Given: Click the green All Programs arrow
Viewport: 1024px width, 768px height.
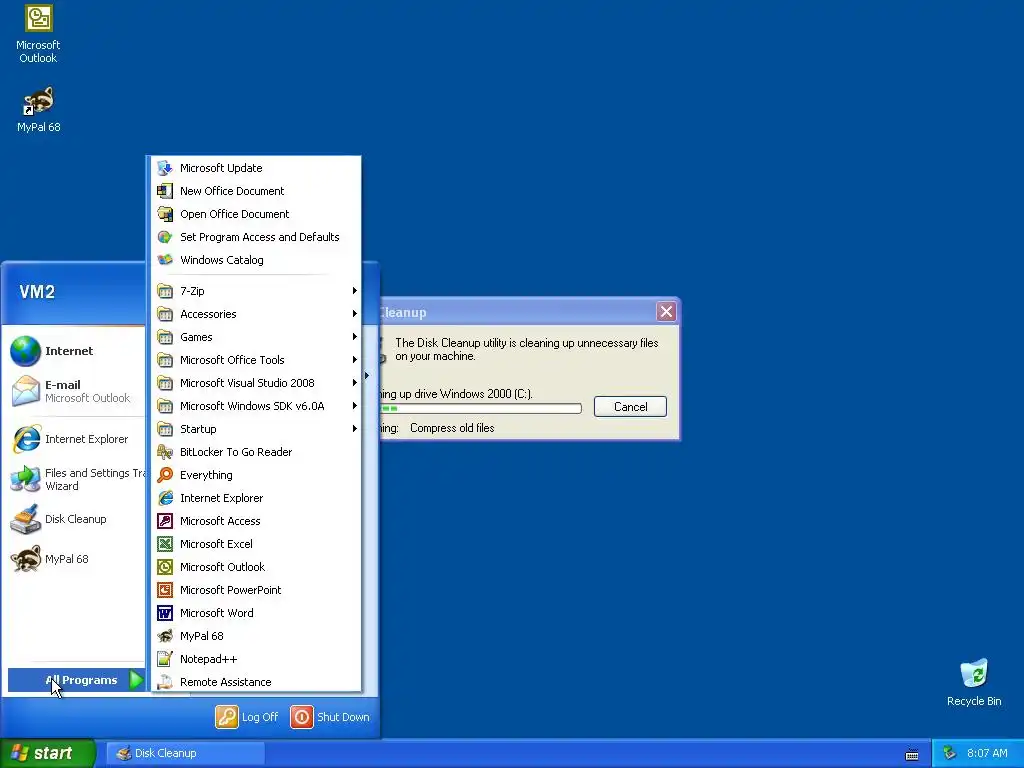Looking at the screenshot, I should click(x=136, y=680).
